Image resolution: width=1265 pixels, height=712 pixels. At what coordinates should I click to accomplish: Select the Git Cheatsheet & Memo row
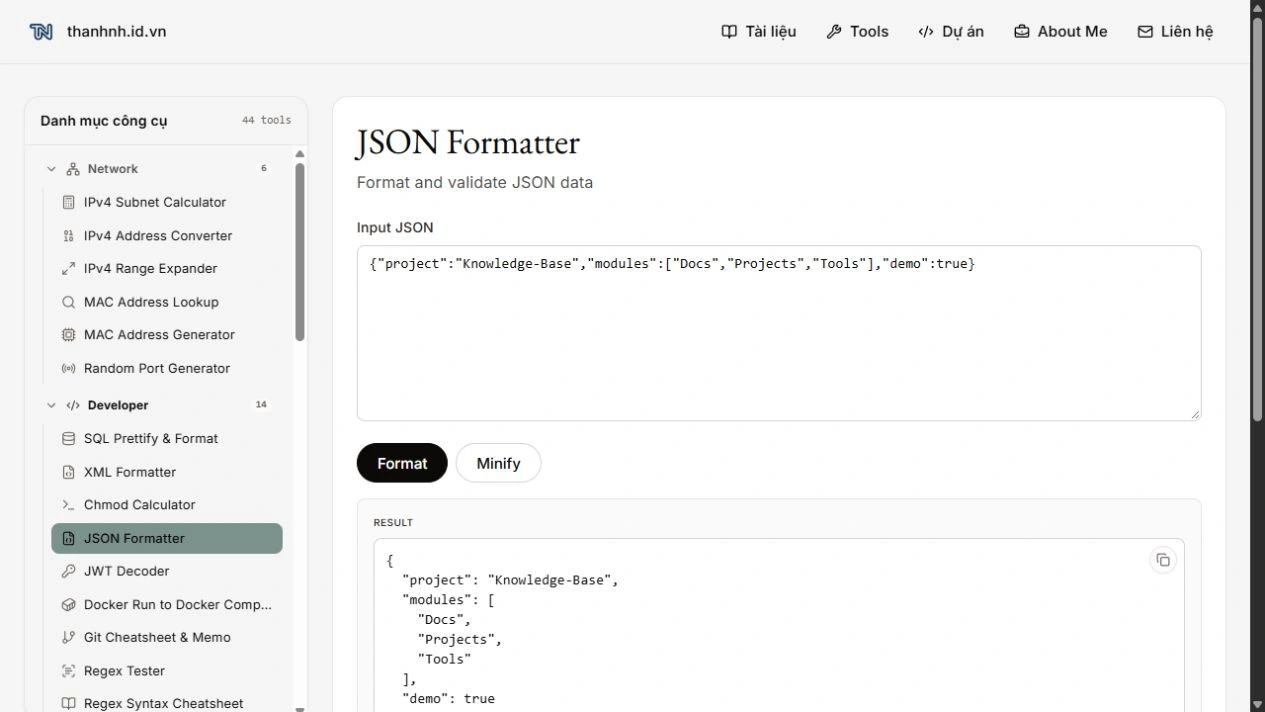click(x=167, y=637)
